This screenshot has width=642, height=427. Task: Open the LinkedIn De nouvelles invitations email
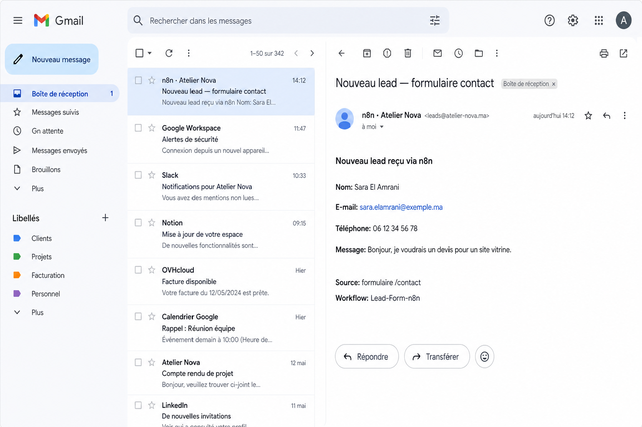click(x=221, y=411)
